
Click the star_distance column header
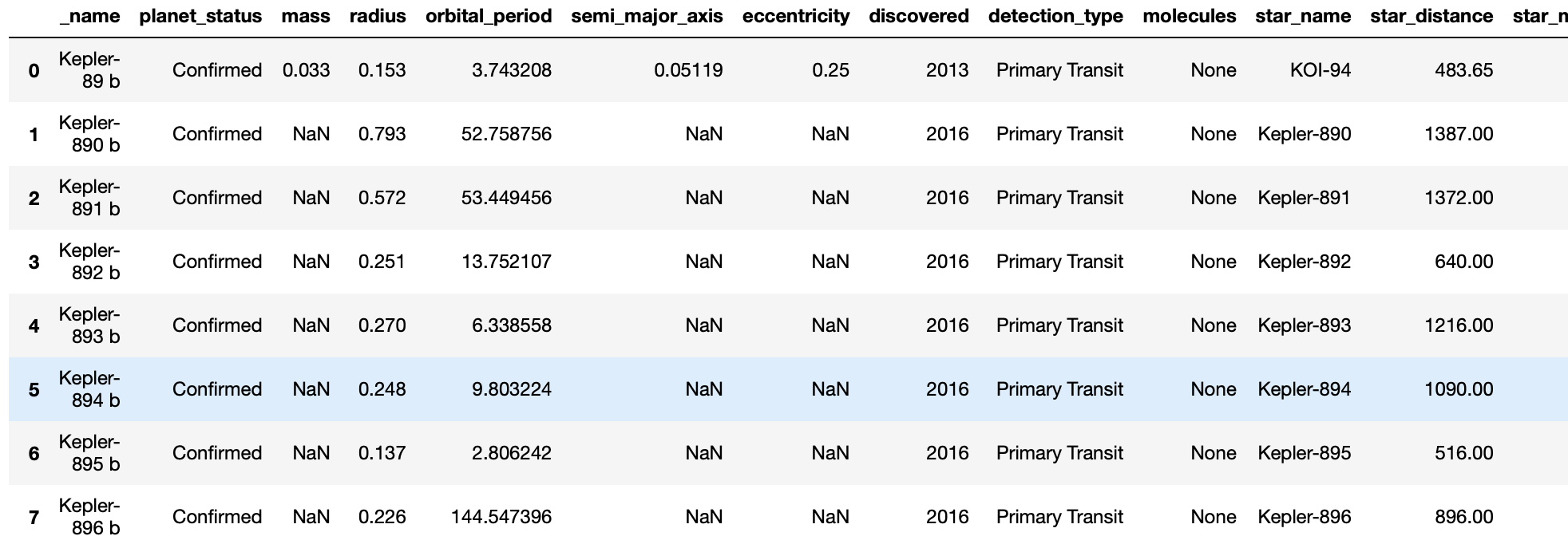click(x=1431, y=16)
